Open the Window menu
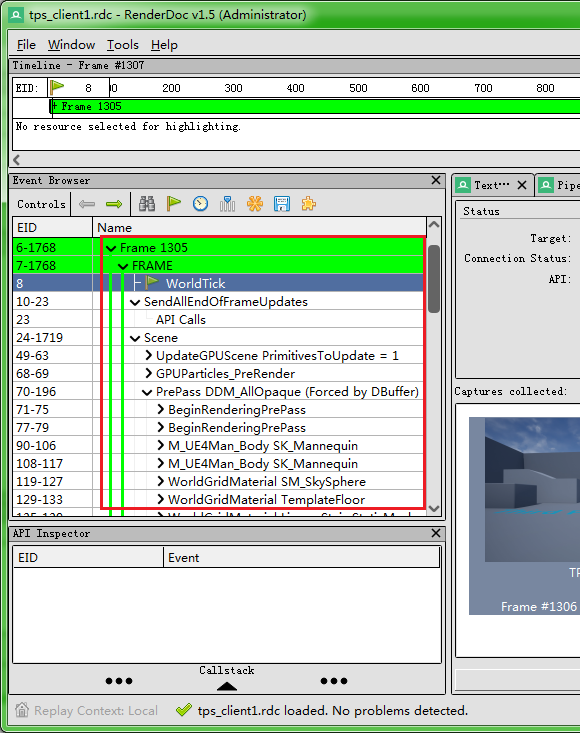This screenshot has width=580, height=733. (x=72, y=45)
